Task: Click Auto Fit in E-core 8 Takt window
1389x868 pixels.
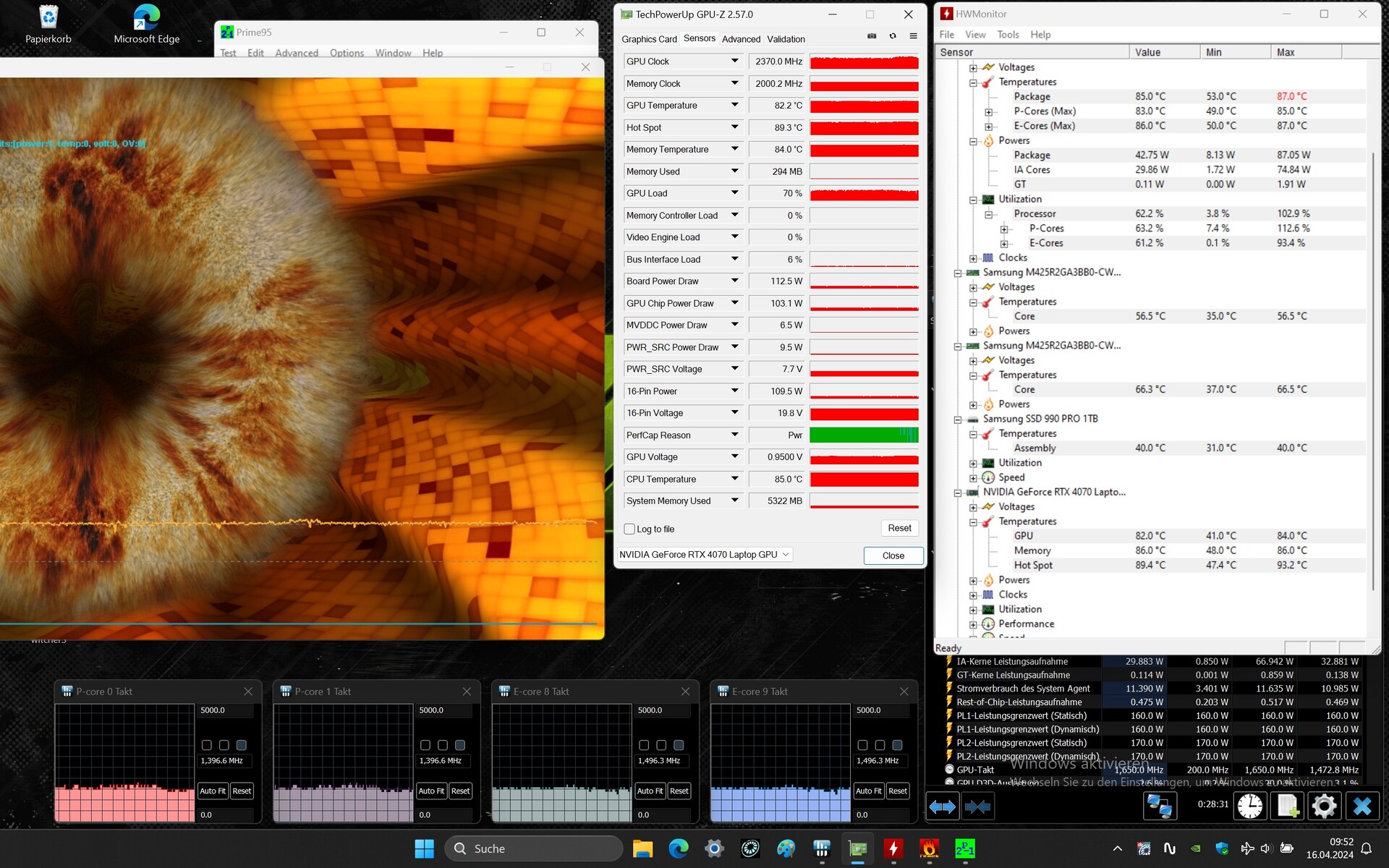Action: tap(650, 791)
